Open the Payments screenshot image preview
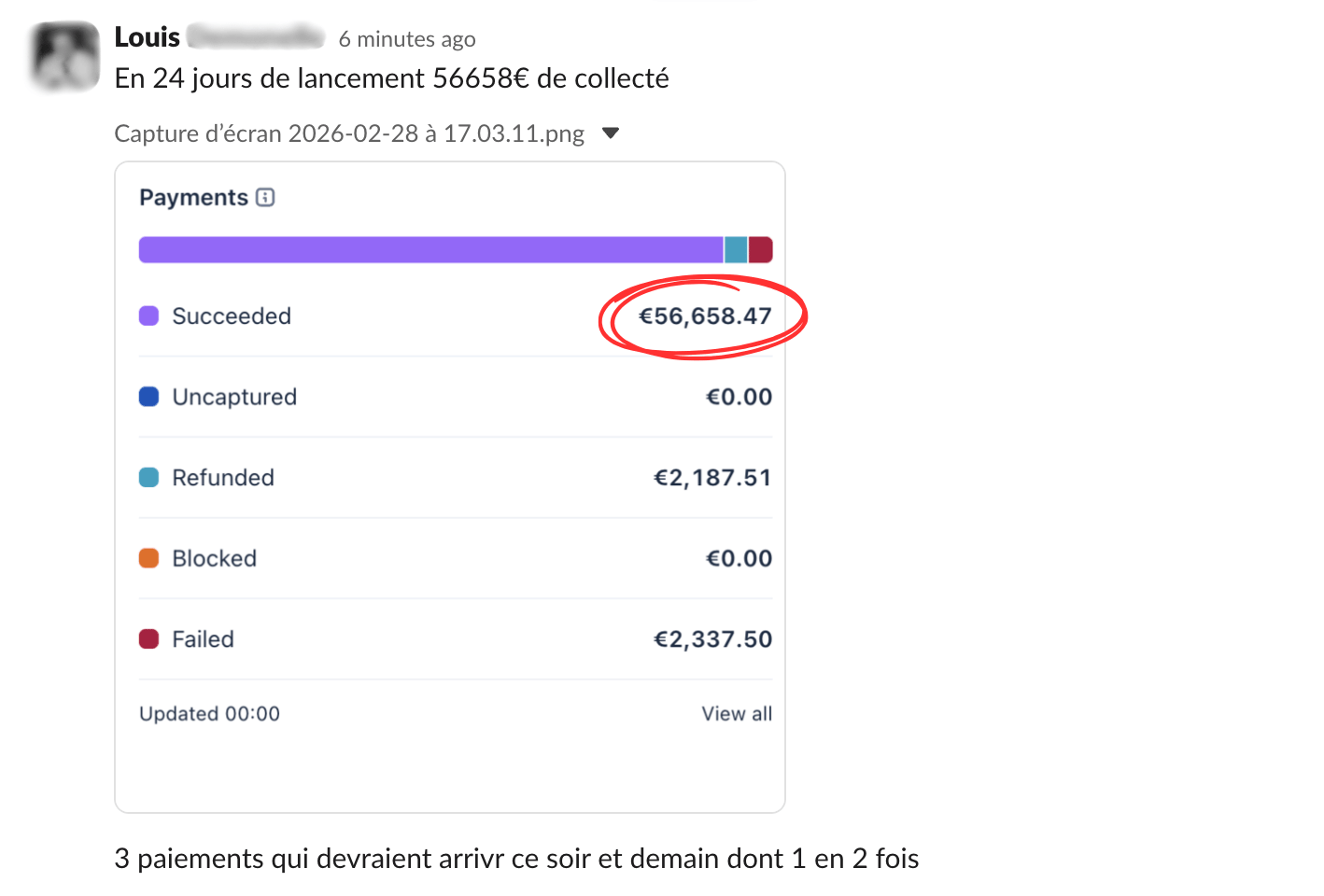Image resolution: width=1324 pixels, height=896 pixels. [450, 487]
